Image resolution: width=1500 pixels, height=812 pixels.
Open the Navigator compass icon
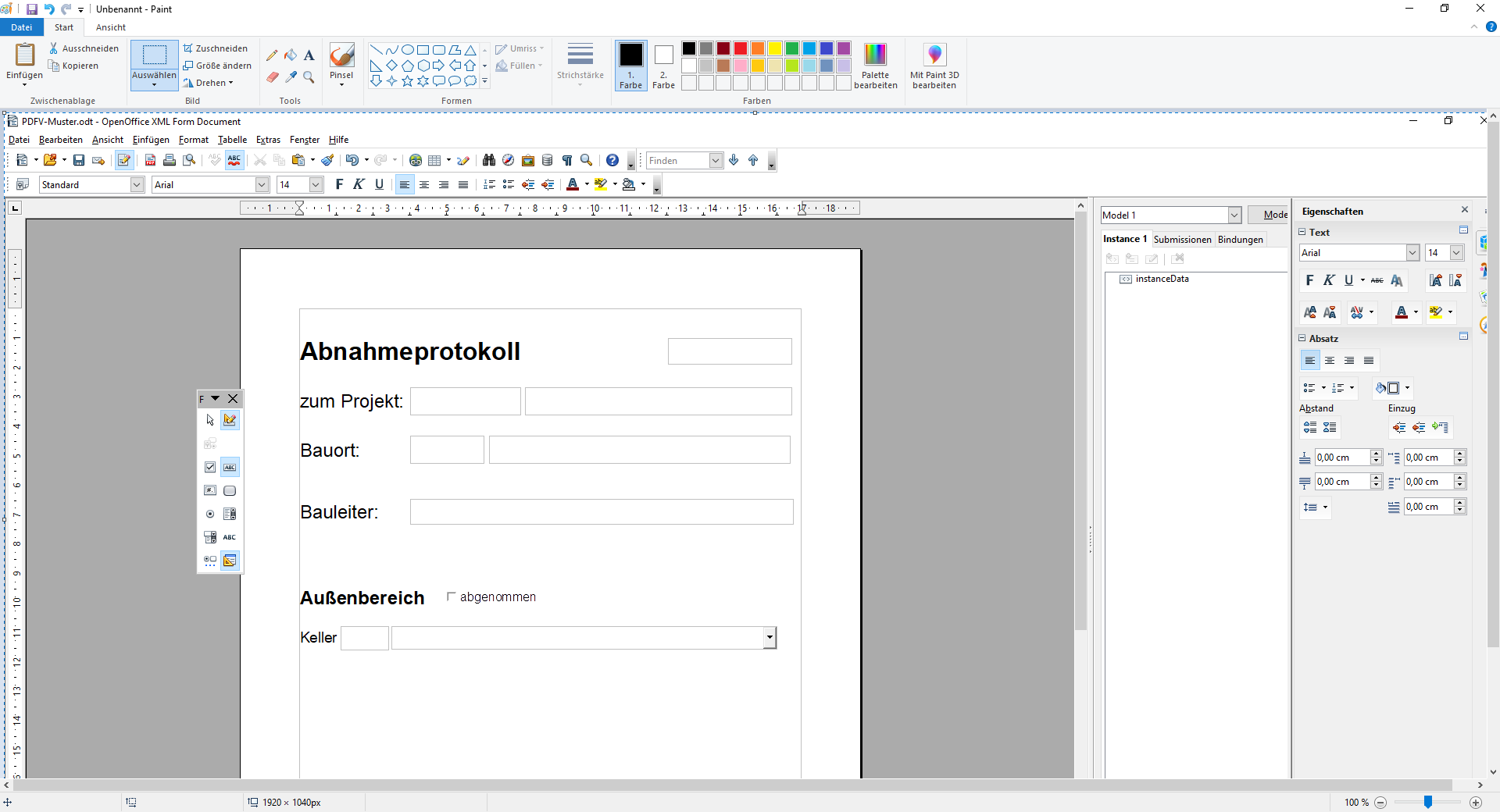(509, 160)
